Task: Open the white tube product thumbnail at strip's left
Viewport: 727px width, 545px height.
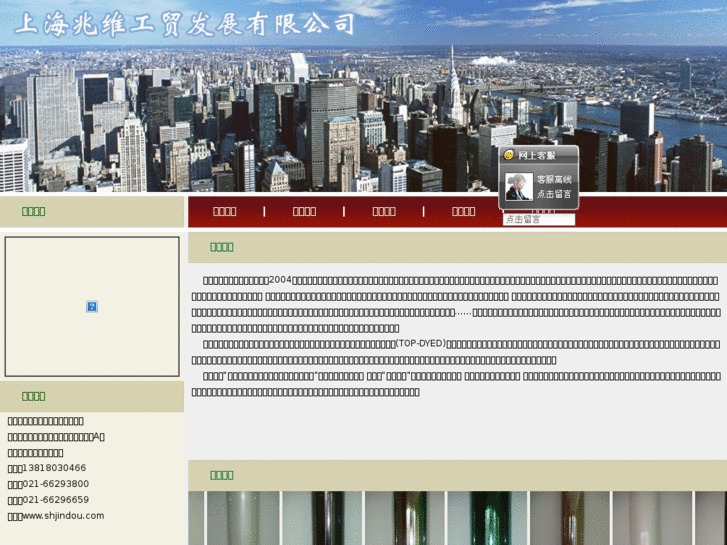Action: [243, 518]
